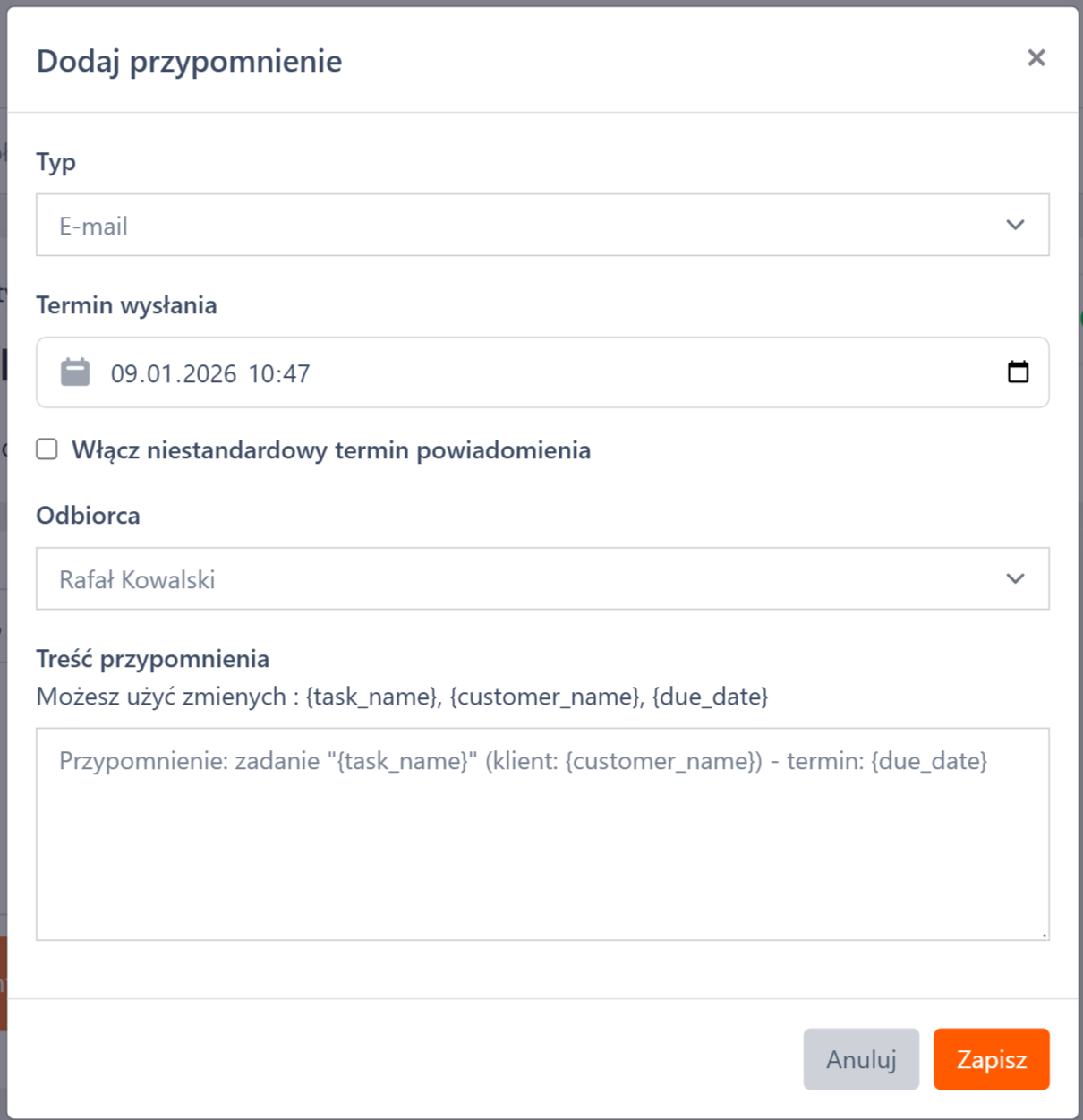1083x1120 pixels.
Task: Click the gray calendar icon in date field
Action: point(75,372)
